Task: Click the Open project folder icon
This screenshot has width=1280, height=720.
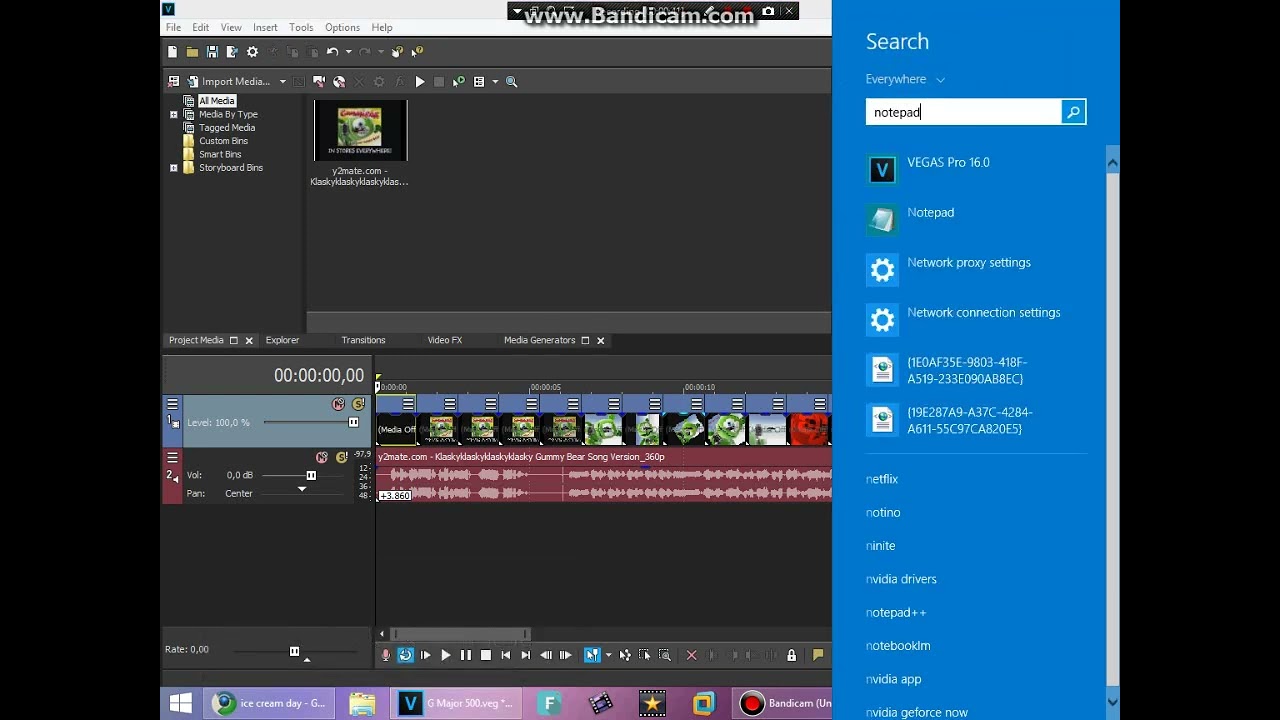Action: point(192,52)
